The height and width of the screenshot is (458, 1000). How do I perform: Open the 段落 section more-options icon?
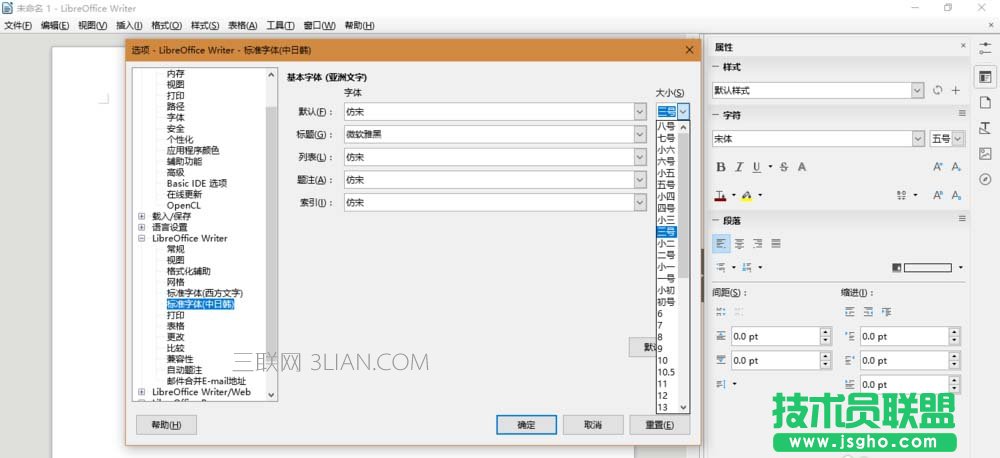962,219
